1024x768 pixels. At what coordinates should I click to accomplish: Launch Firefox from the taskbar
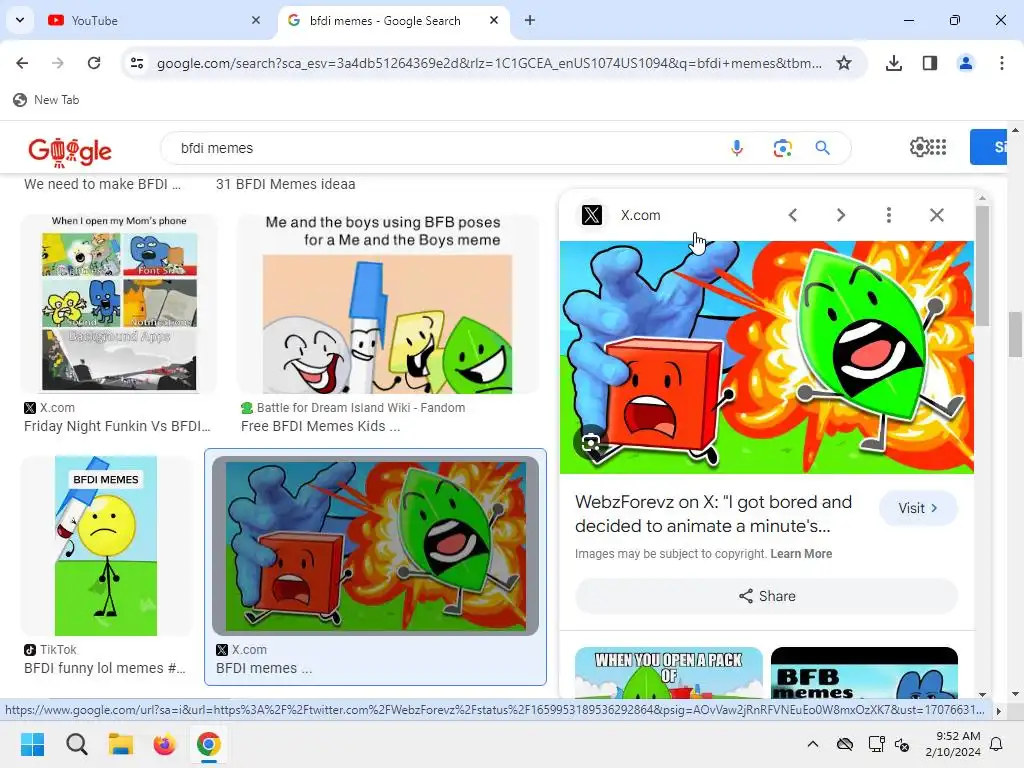tap(165, 744)
